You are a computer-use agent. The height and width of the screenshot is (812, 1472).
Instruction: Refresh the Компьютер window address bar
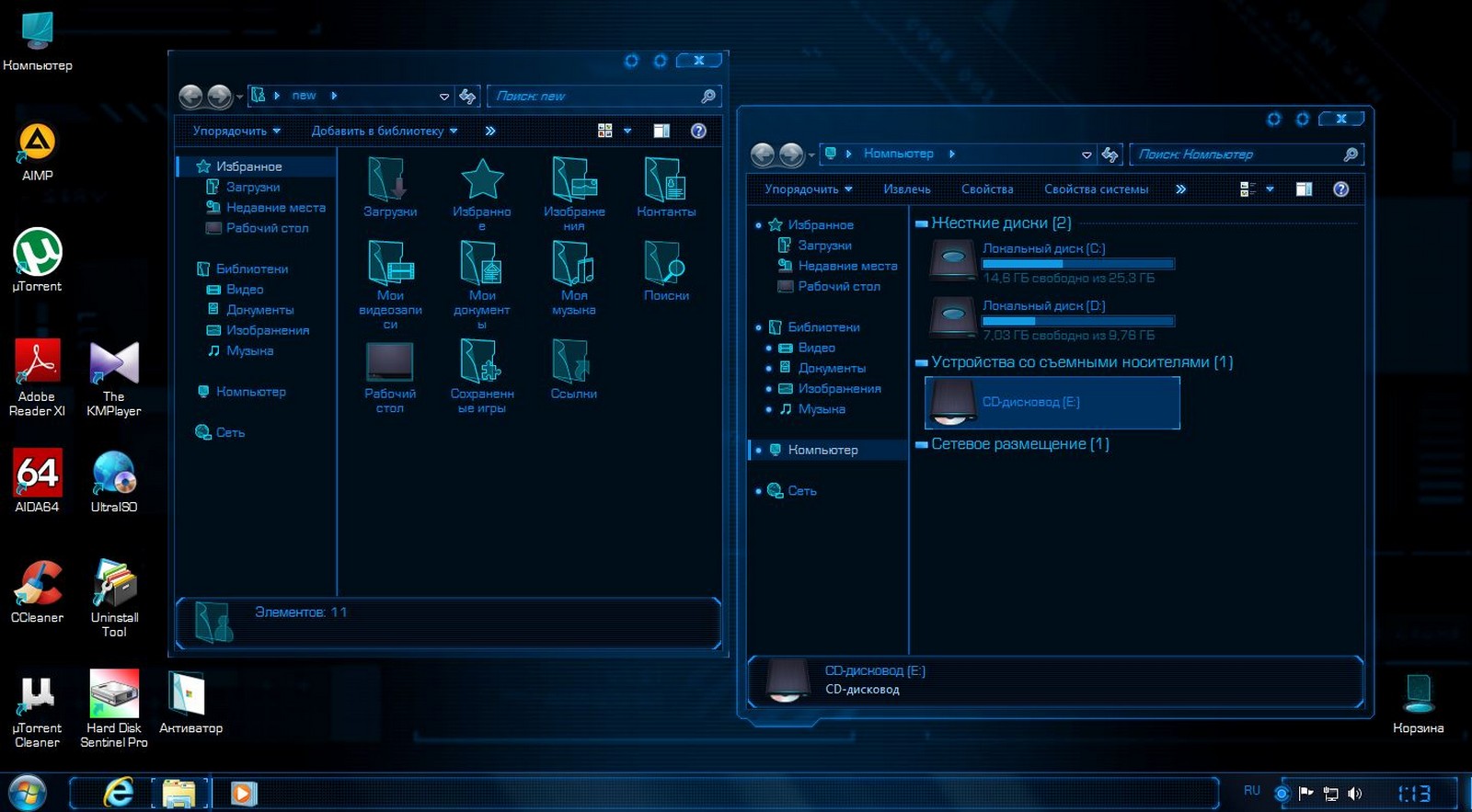[x=1110, y=154]
